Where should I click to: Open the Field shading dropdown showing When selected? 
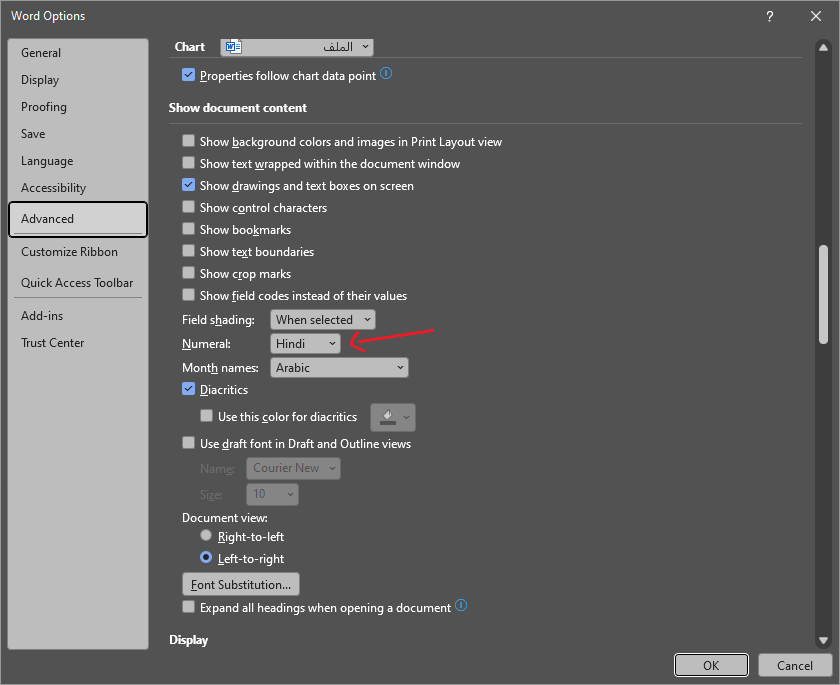pyautogui.click(x=322, y=320)
